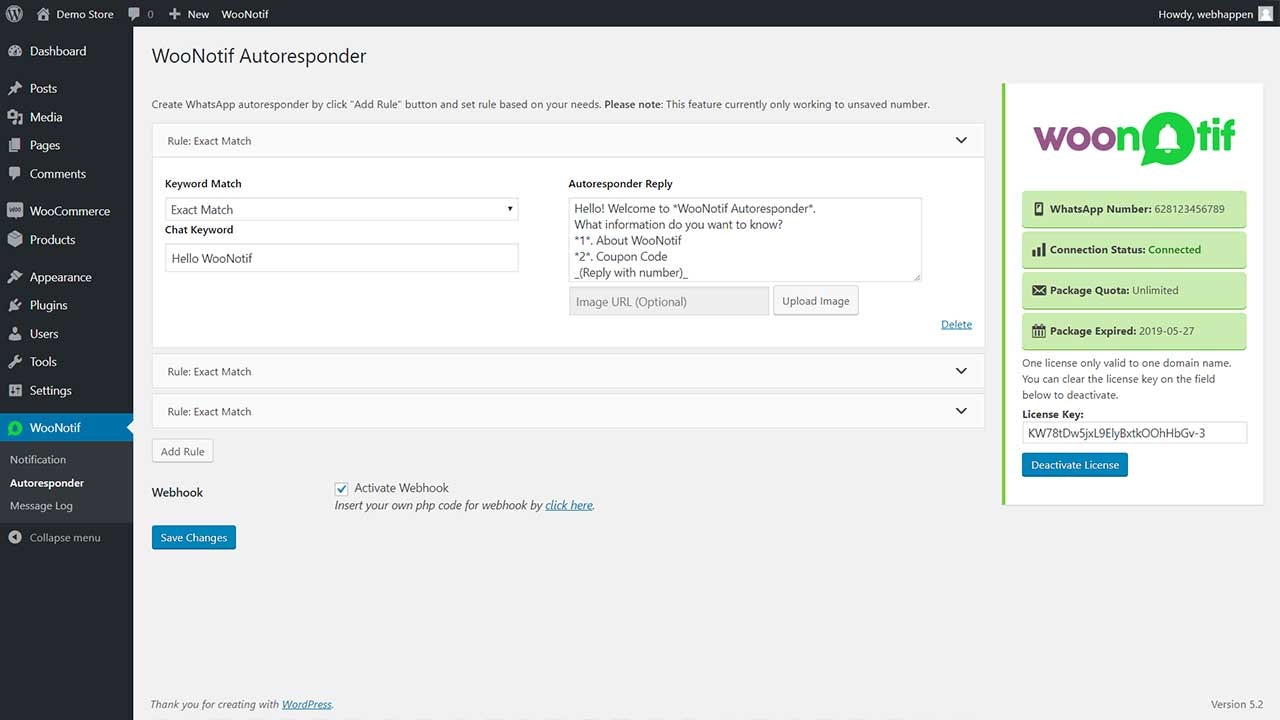Click the Products box icon

[15, 239]
